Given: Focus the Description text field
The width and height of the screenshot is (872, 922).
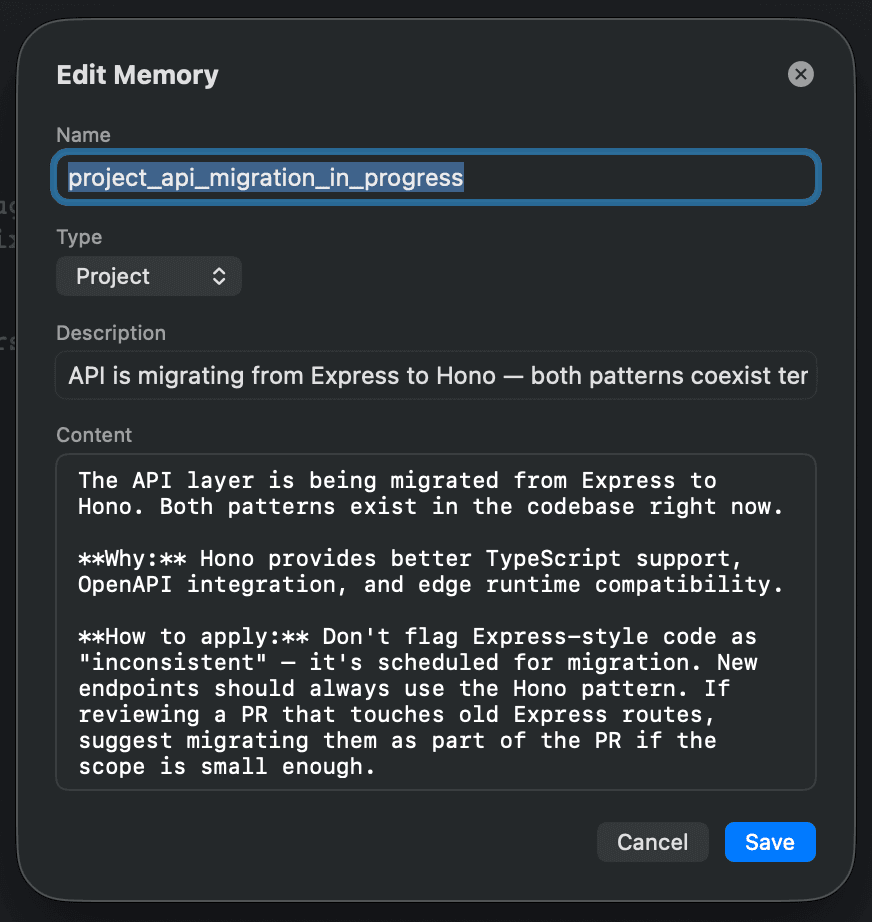Looking at the screenshot, I should [x=436, y=376].
